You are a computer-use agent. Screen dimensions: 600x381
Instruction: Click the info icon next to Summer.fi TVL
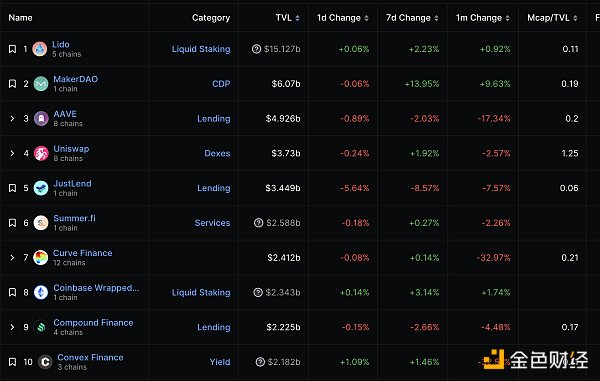pyautogui.click(x=259, y=223)
